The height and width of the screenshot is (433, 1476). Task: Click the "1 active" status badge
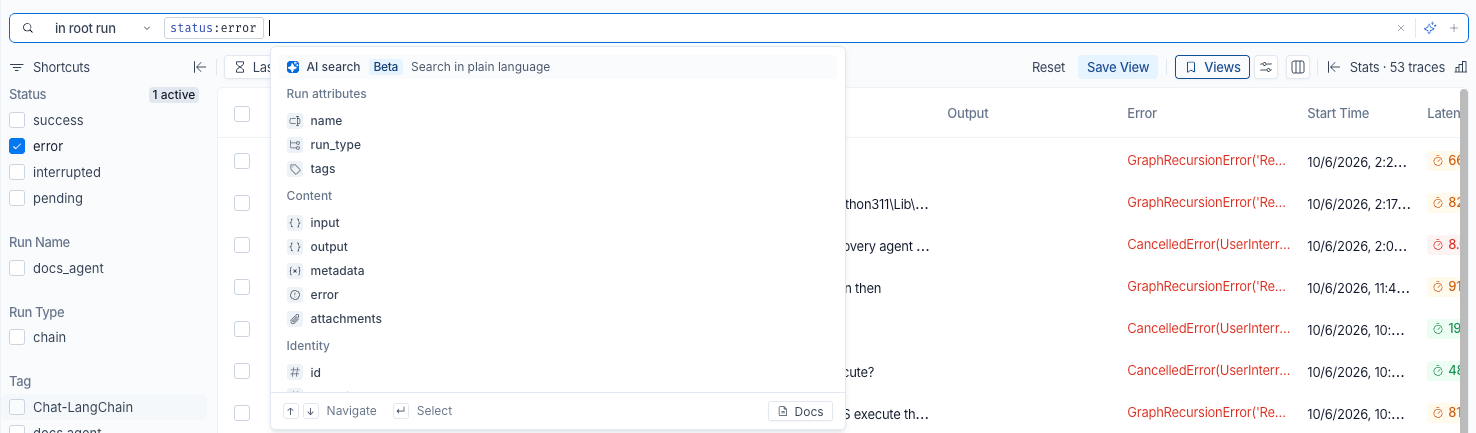pyautogui.click(x=174, y=95)
